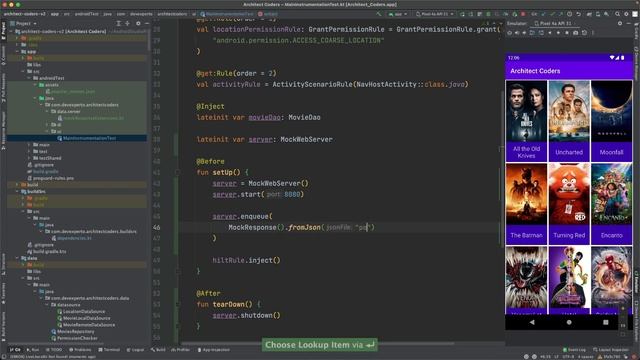The height and width of the screenshot is (360, 640).
Task: Tap the Android home navigation circle
Action: (569, 322)
